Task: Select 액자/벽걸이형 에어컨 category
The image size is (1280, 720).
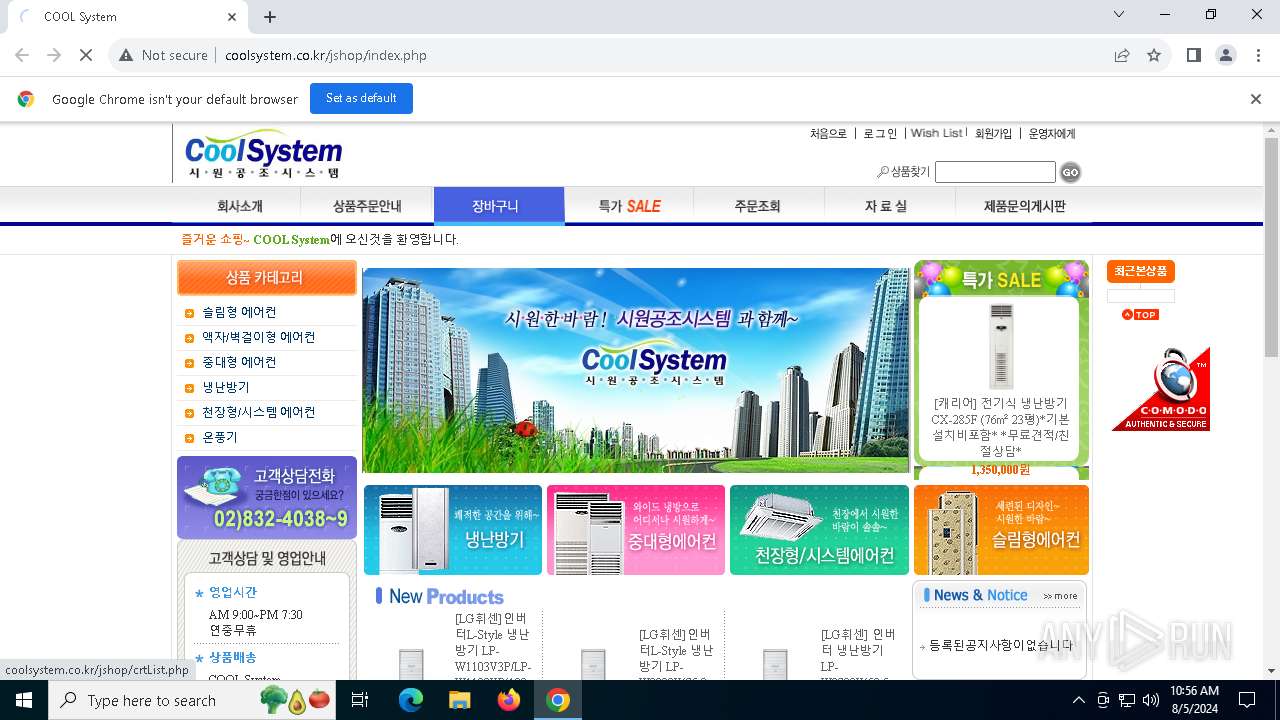Action: pos(258,337)
